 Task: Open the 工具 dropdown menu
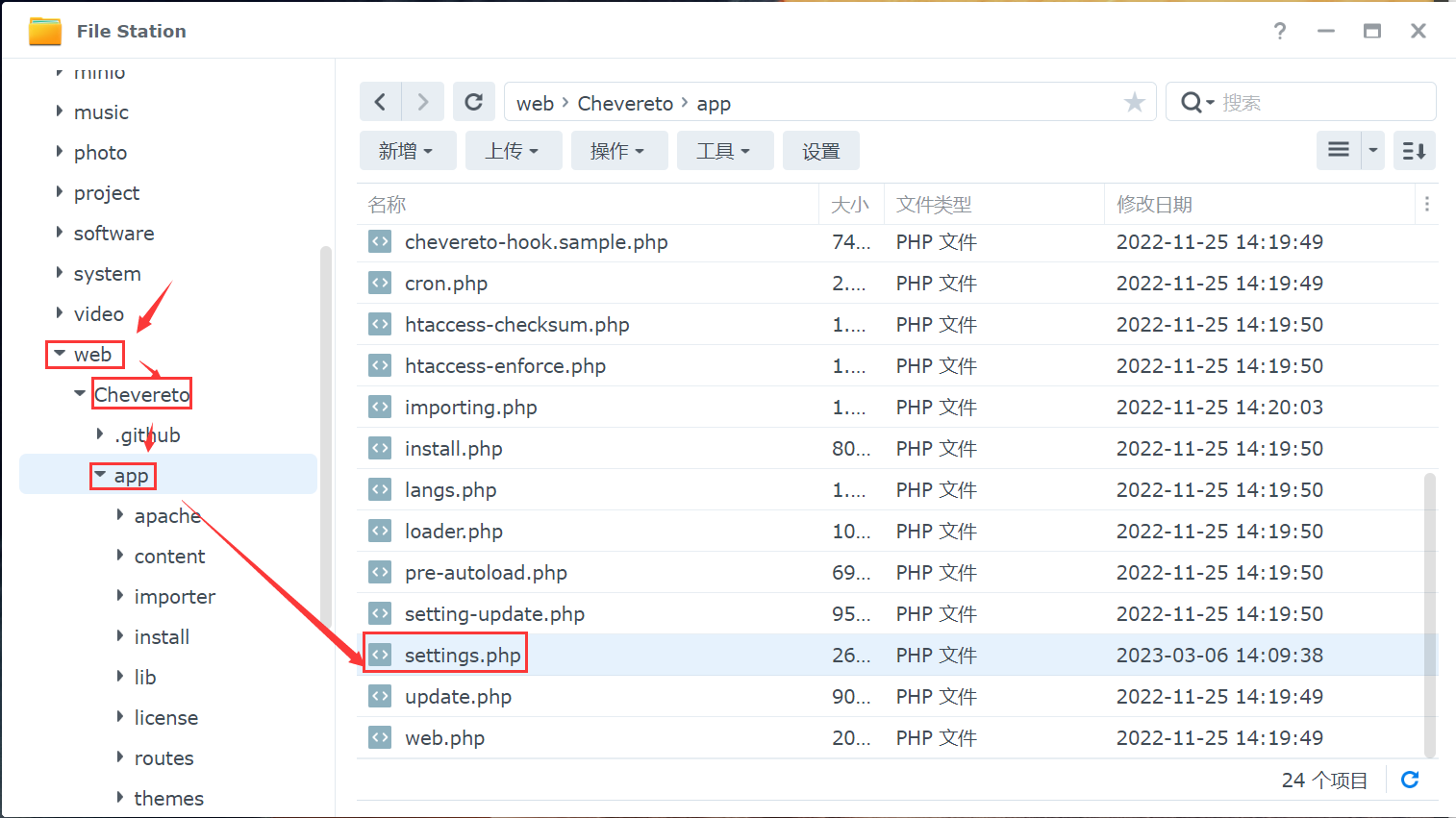click(x=725, y=151)
